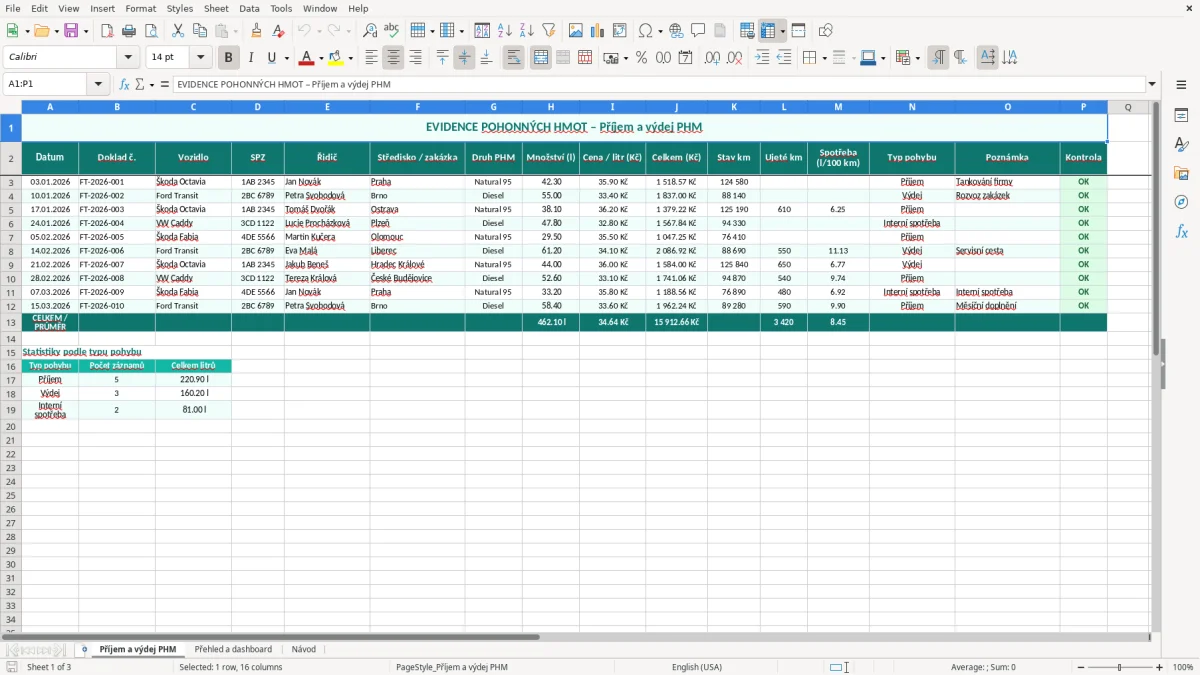Image resolution: width=1200 pixels, height=675 pixels.
Task: Open the sidebar Styles panel
Action: pyautogui.click(x=1181, y=144)
